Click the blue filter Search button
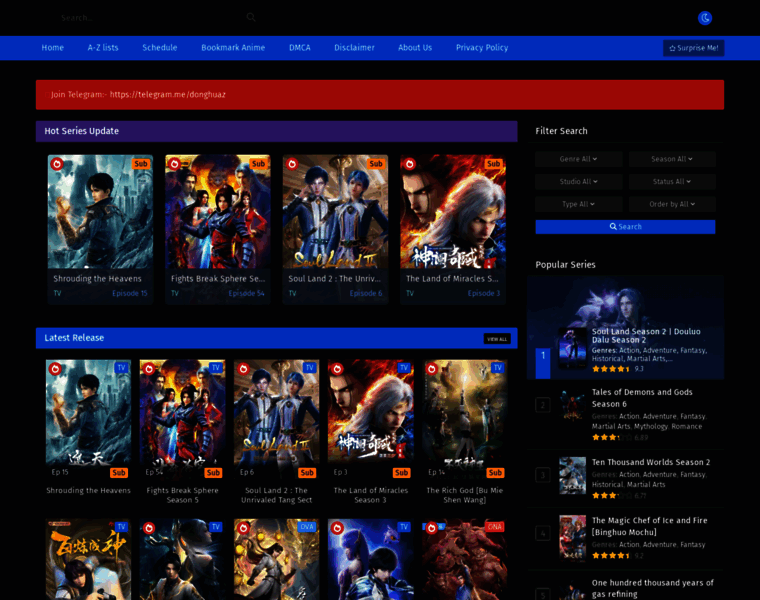760x600 pixels. (x=625, y=227)
